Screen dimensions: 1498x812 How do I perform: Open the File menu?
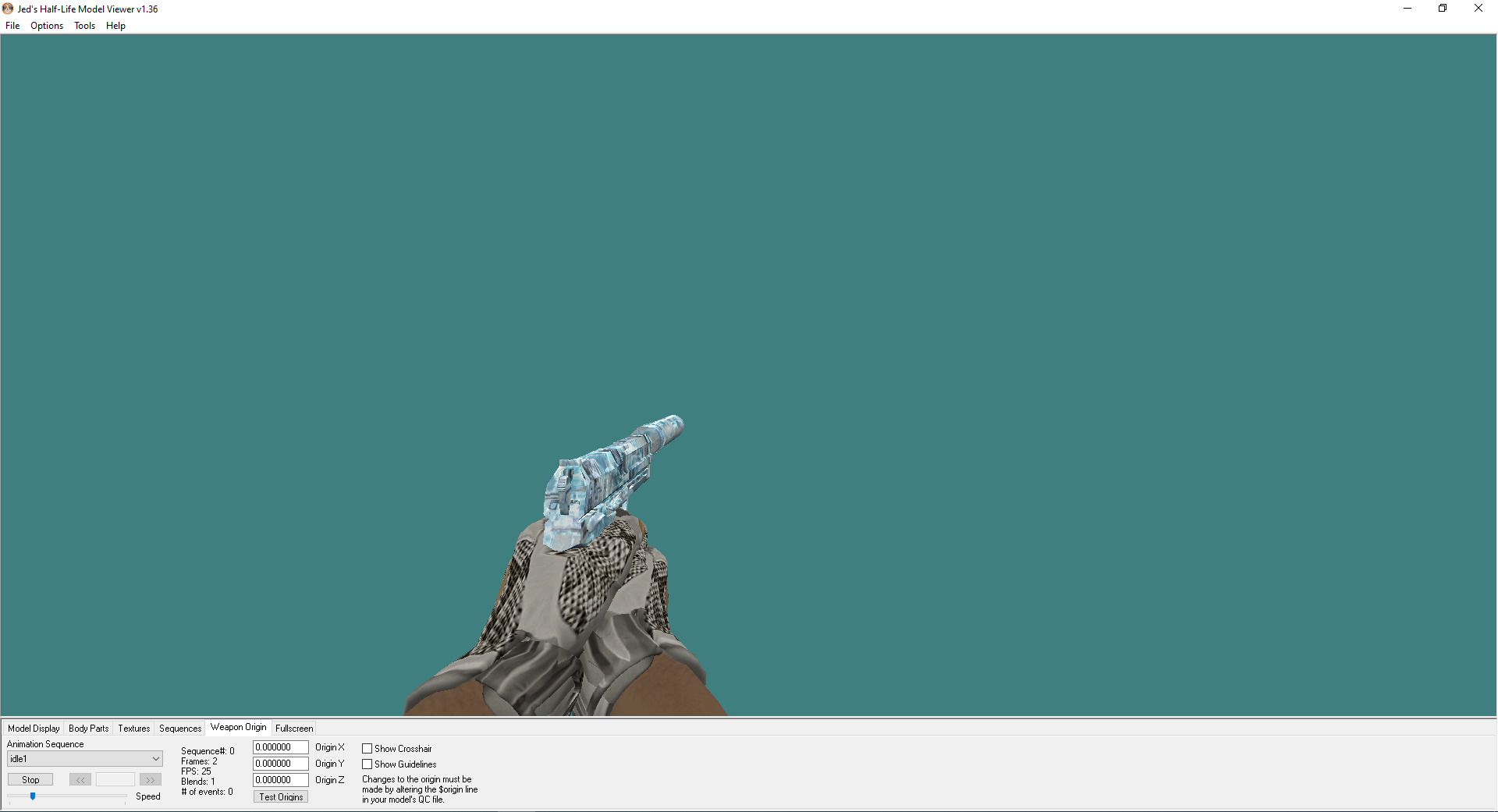[x=12, y=26]
